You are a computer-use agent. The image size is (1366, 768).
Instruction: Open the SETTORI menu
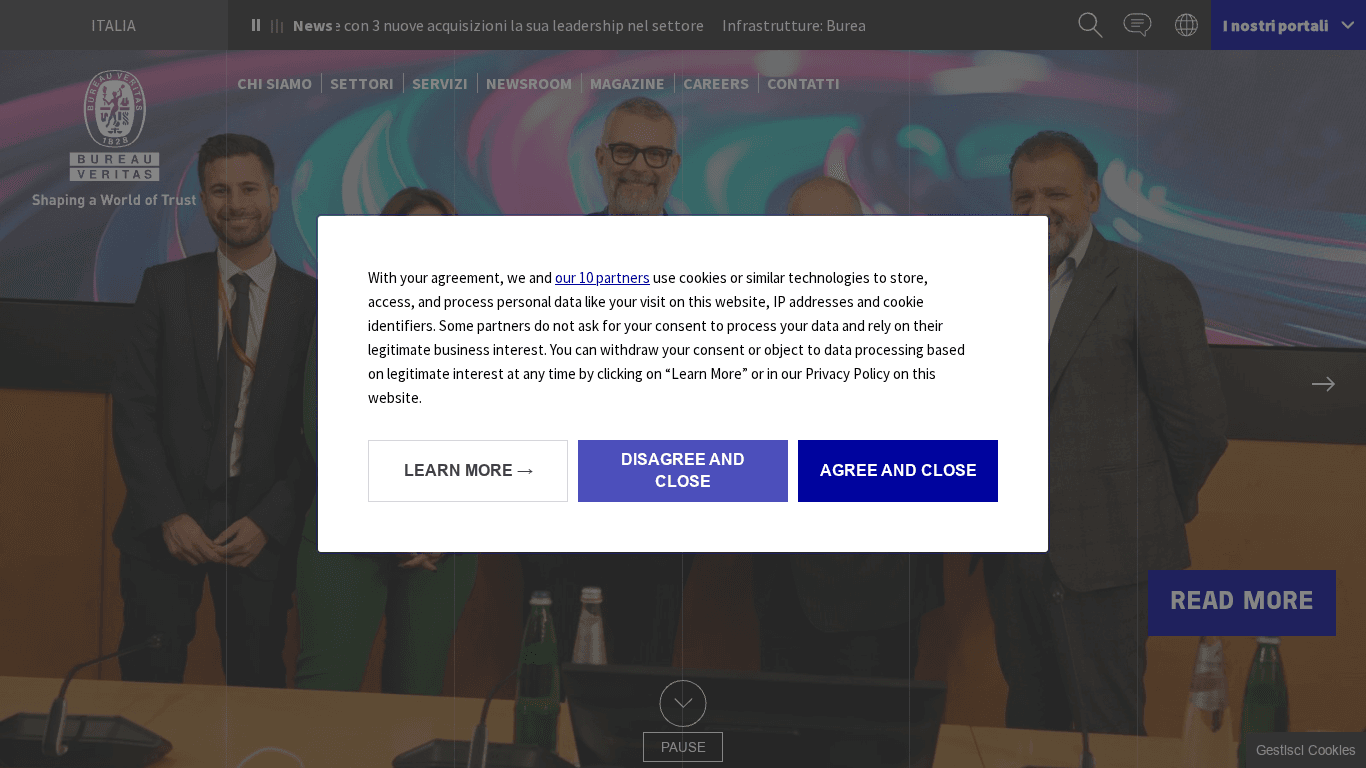point(362,83)
